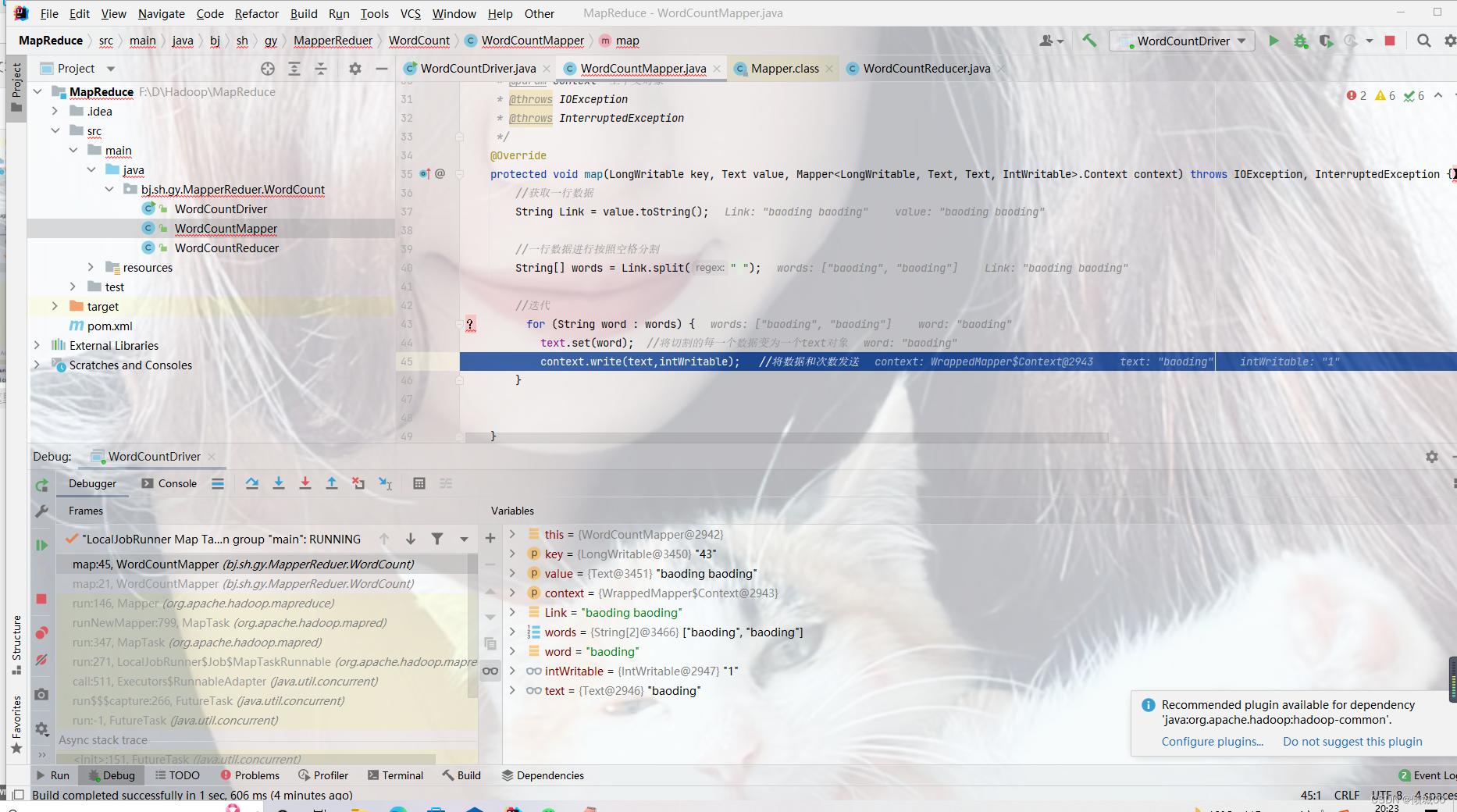The width and height of the screenshot is (1457, 812).
Task: Click Configure plugins link
Action: [1212, 742]
